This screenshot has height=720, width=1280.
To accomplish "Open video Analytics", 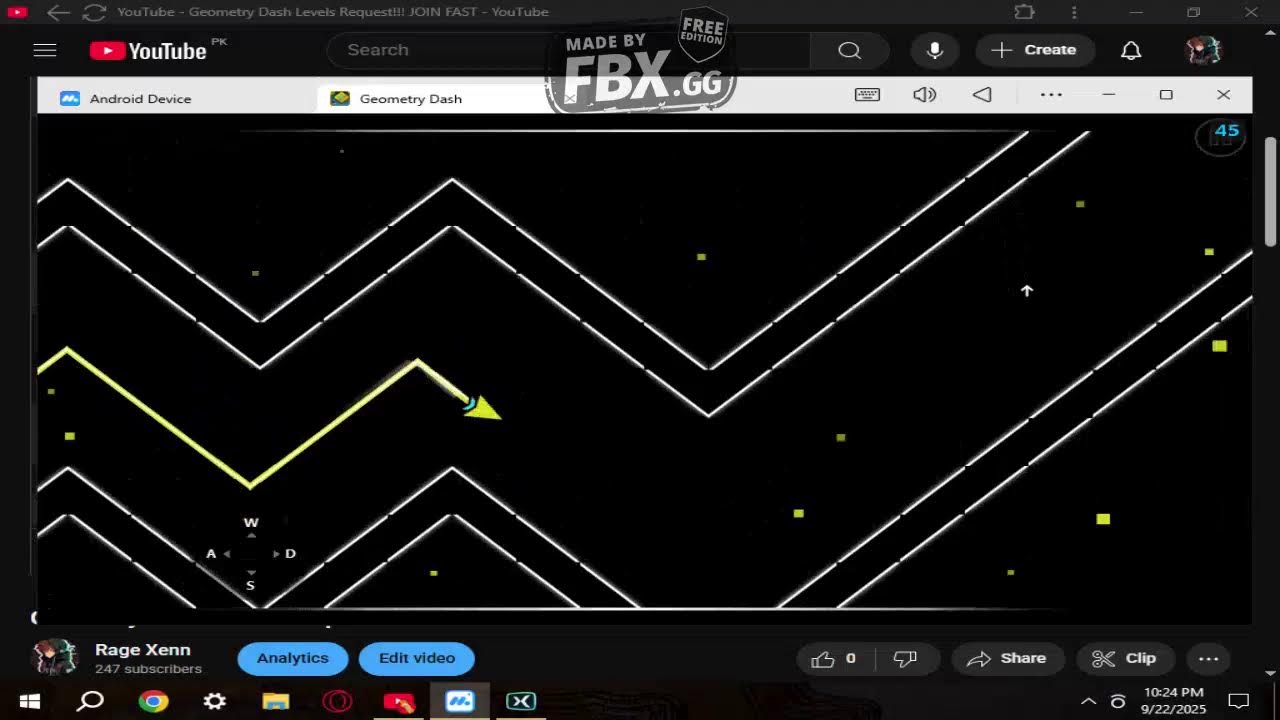I will click(292, 658).
